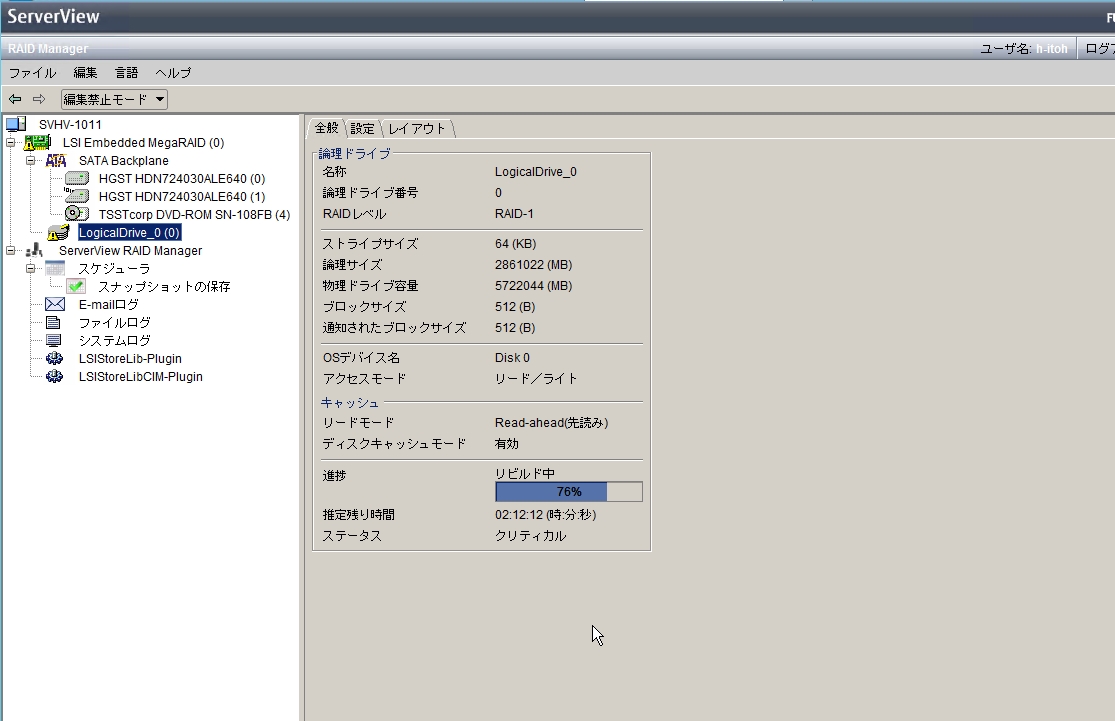Click the DVD-ROM drive icon
This screenshot has height=721, width=1115.
77,214
